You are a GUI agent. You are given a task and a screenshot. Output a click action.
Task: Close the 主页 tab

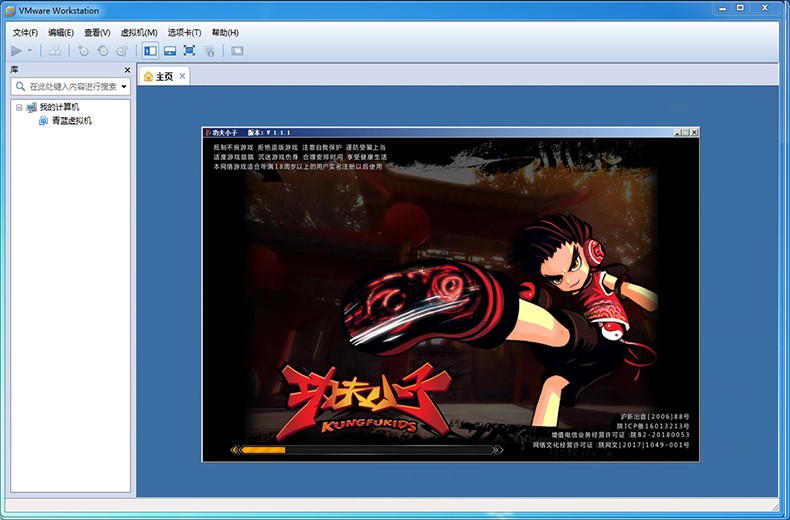point(182,76)
